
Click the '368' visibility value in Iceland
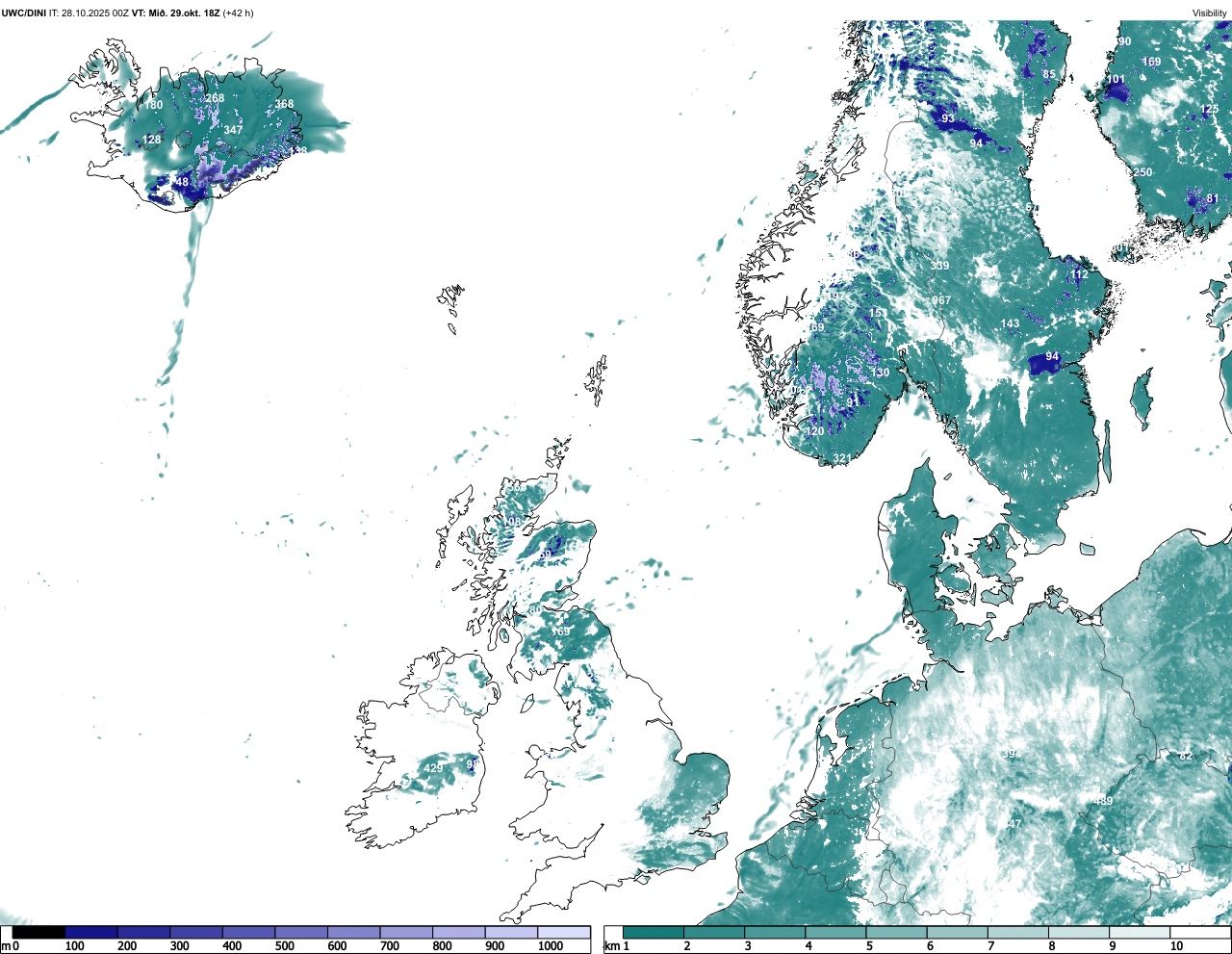point(284,104)
